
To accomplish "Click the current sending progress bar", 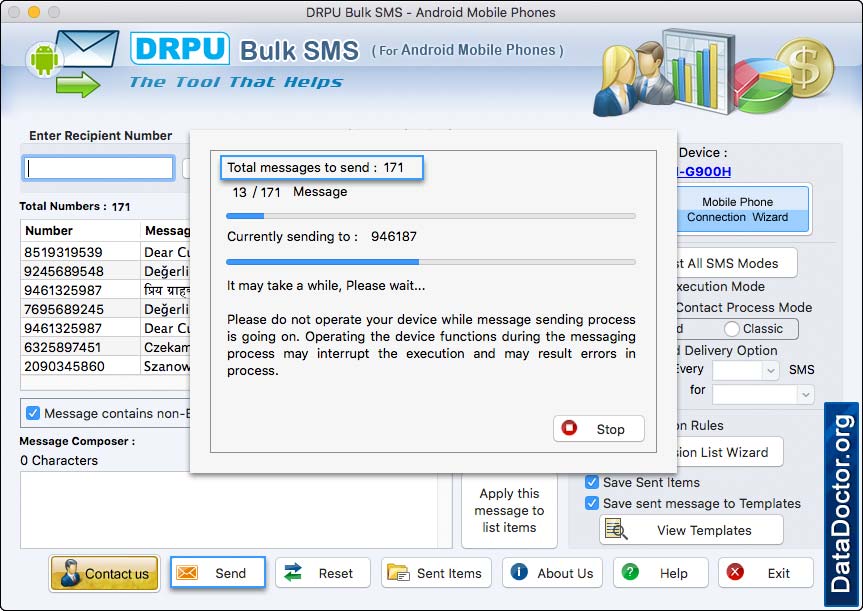I will tap(431, 262).
